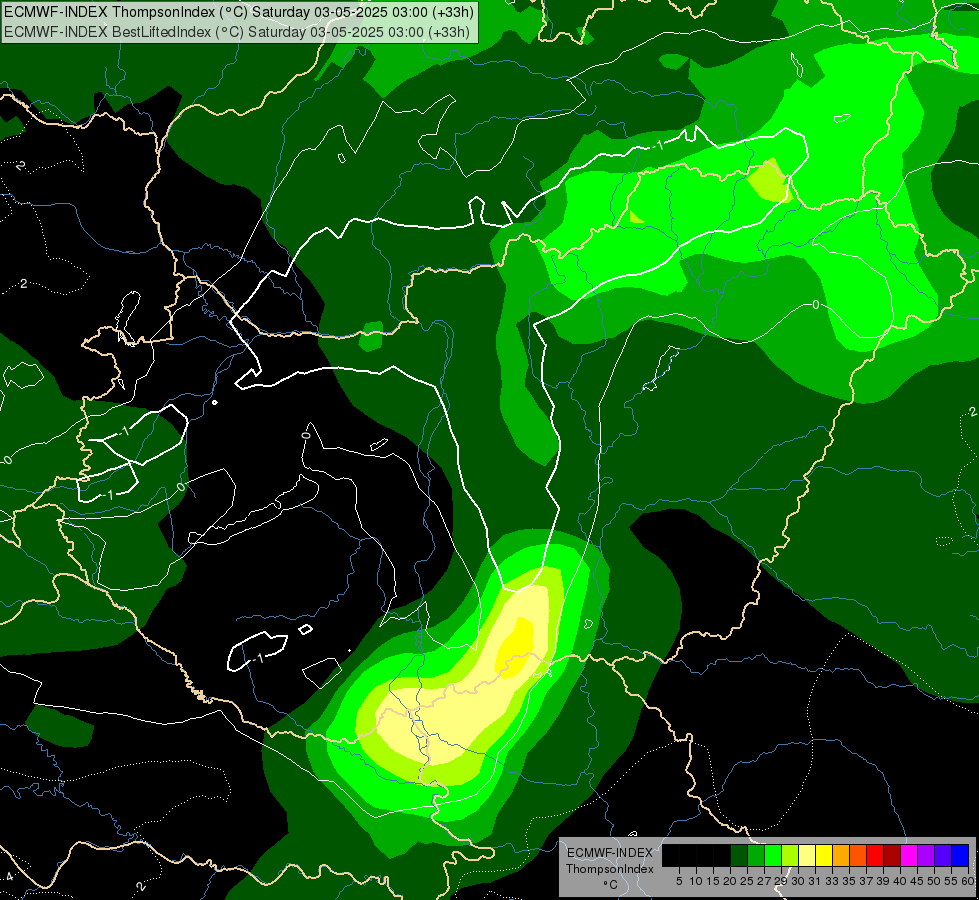Click the bright green 27–29 legend swatch
The width and height of the screenshot is (979, 900).
tap(773, 855)
